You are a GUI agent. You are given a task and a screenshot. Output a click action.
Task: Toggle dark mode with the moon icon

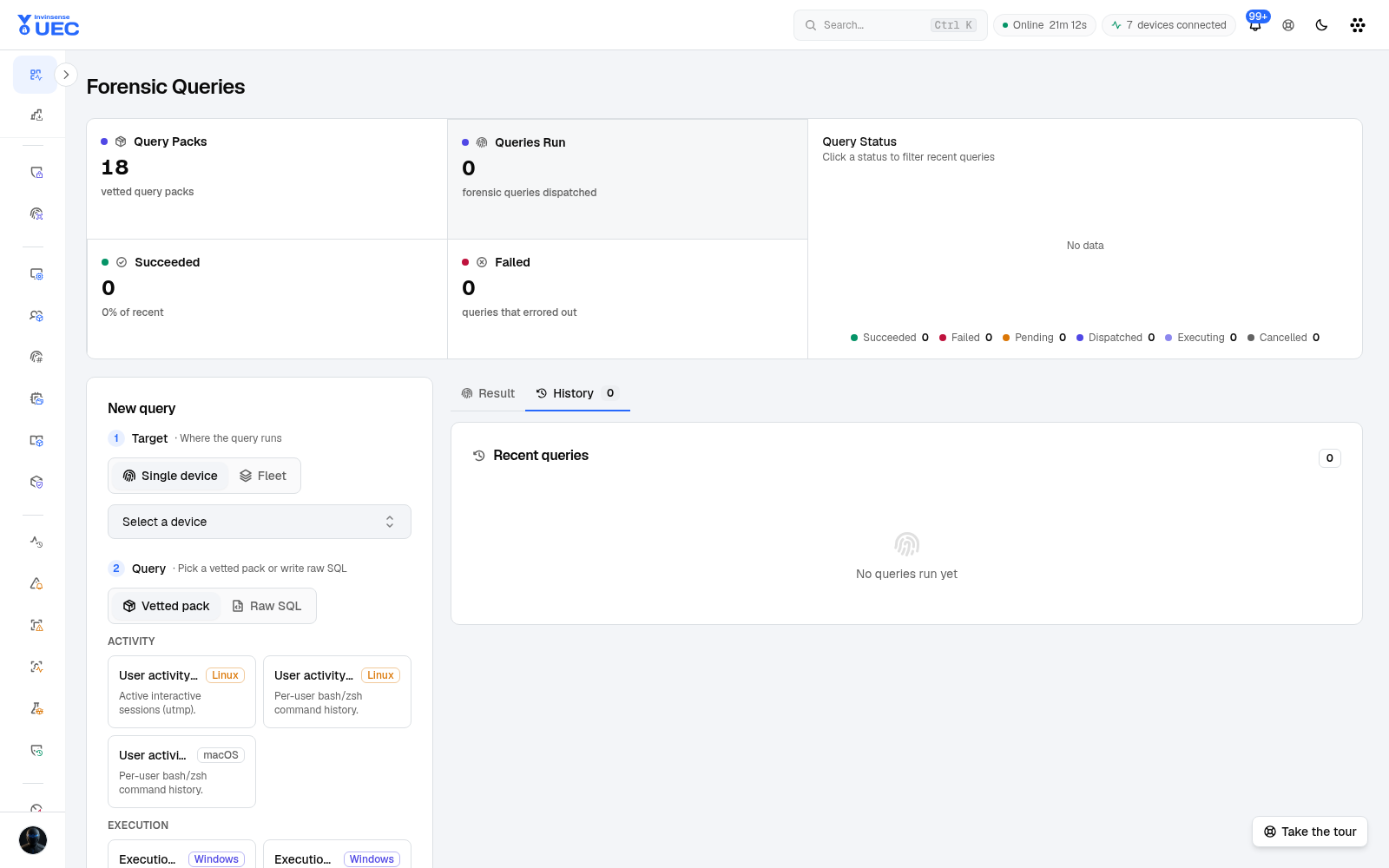(x=1321, y=25)
